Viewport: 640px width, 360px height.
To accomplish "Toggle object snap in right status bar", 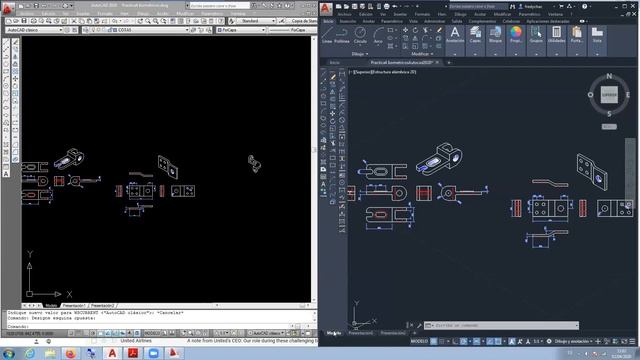I will coord(498,341).
